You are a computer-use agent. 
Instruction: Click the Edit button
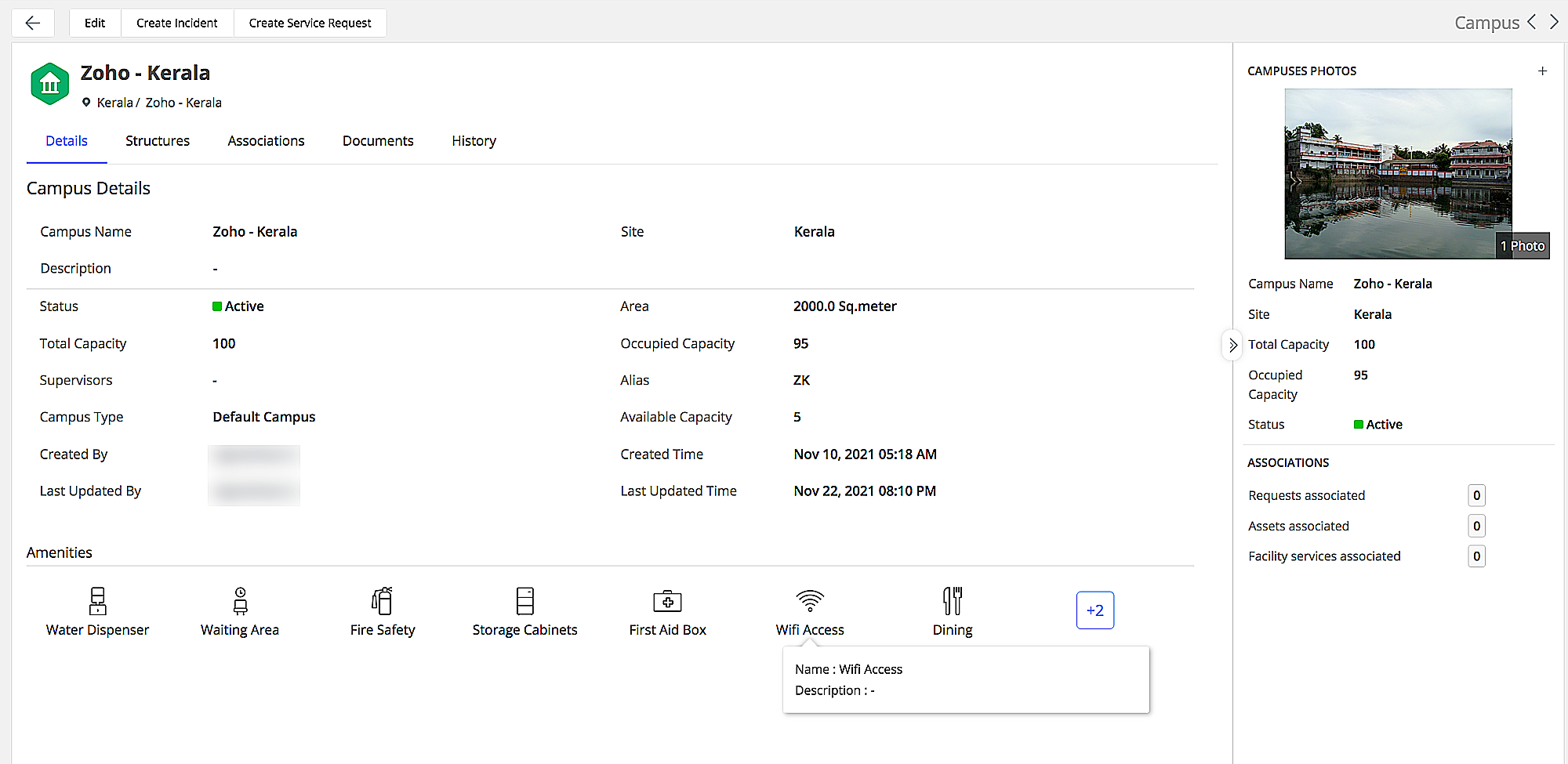[x=95, y=23]
